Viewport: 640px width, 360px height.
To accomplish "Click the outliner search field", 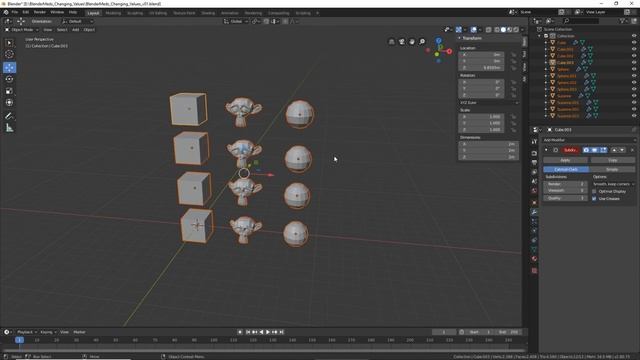I will click(x=581, y=21).
